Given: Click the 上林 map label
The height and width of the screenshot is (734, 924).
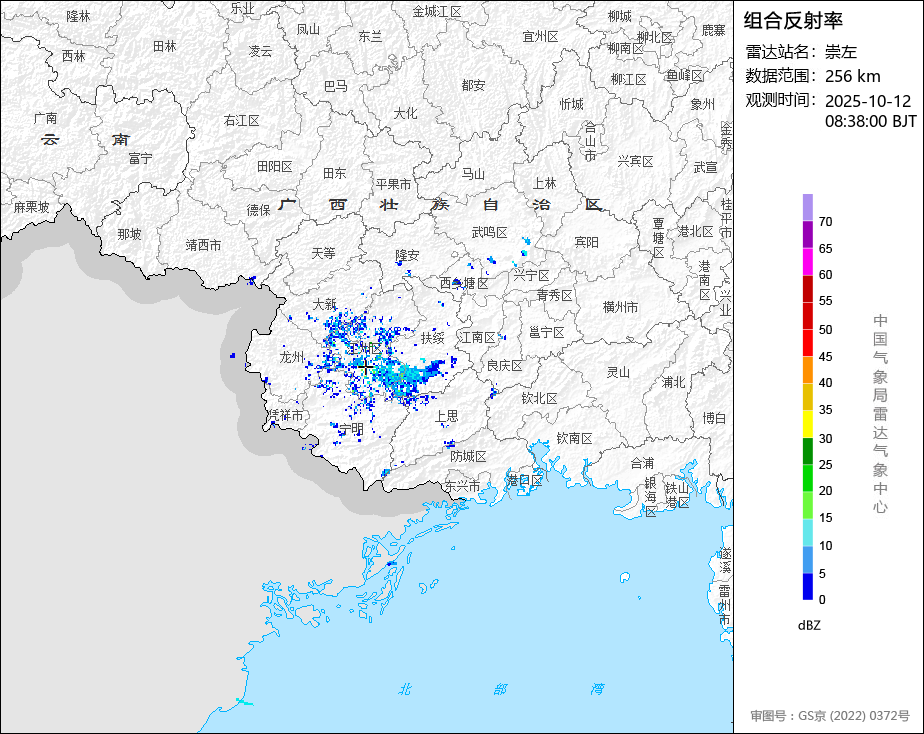Looking at the screenshot, I should [544, 183].
